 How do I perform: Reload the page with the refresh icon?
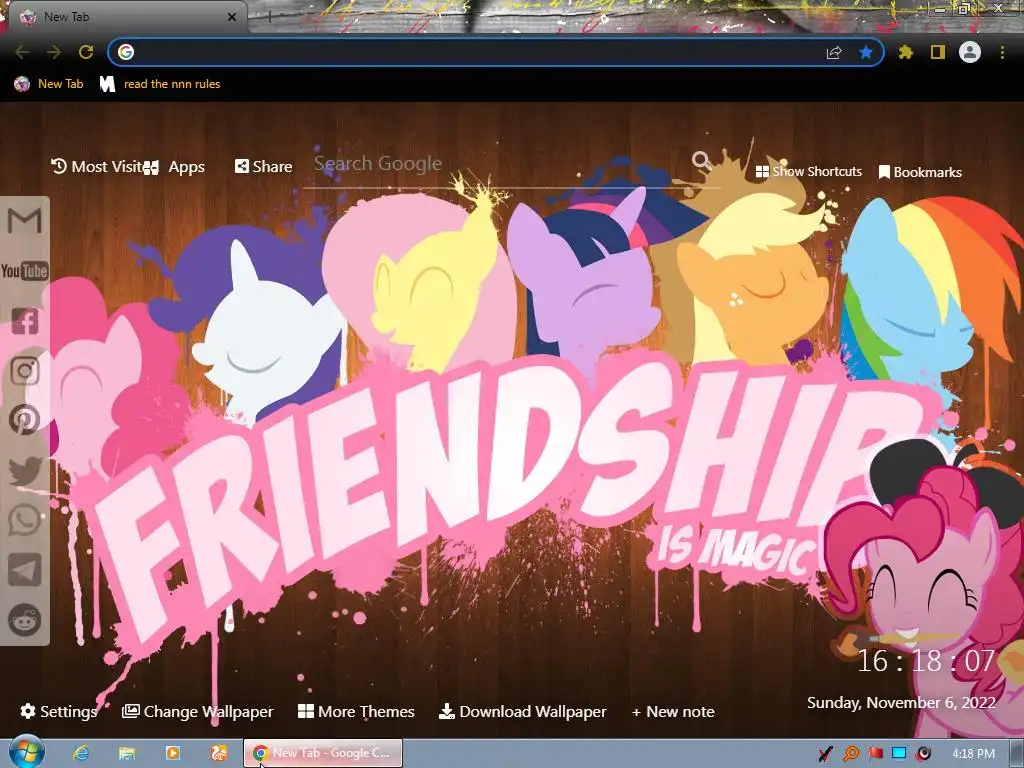click(x=86, y=52)
